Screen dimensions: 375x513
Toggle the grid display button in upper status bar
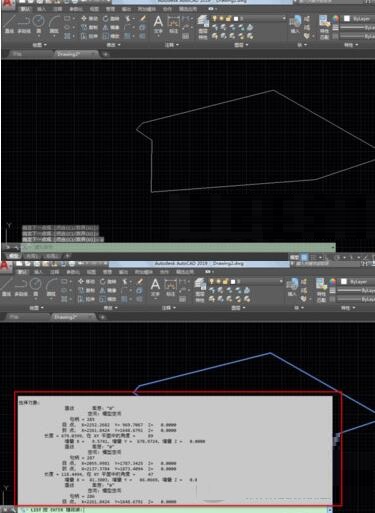coord(304,257)
